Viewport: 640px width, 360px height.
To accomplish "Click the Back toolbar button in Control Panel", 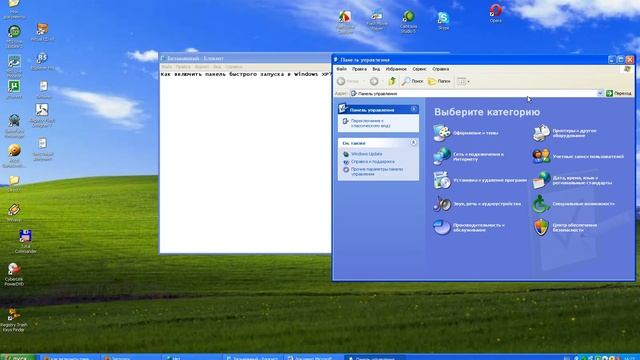I will click(x=348, y=81).
